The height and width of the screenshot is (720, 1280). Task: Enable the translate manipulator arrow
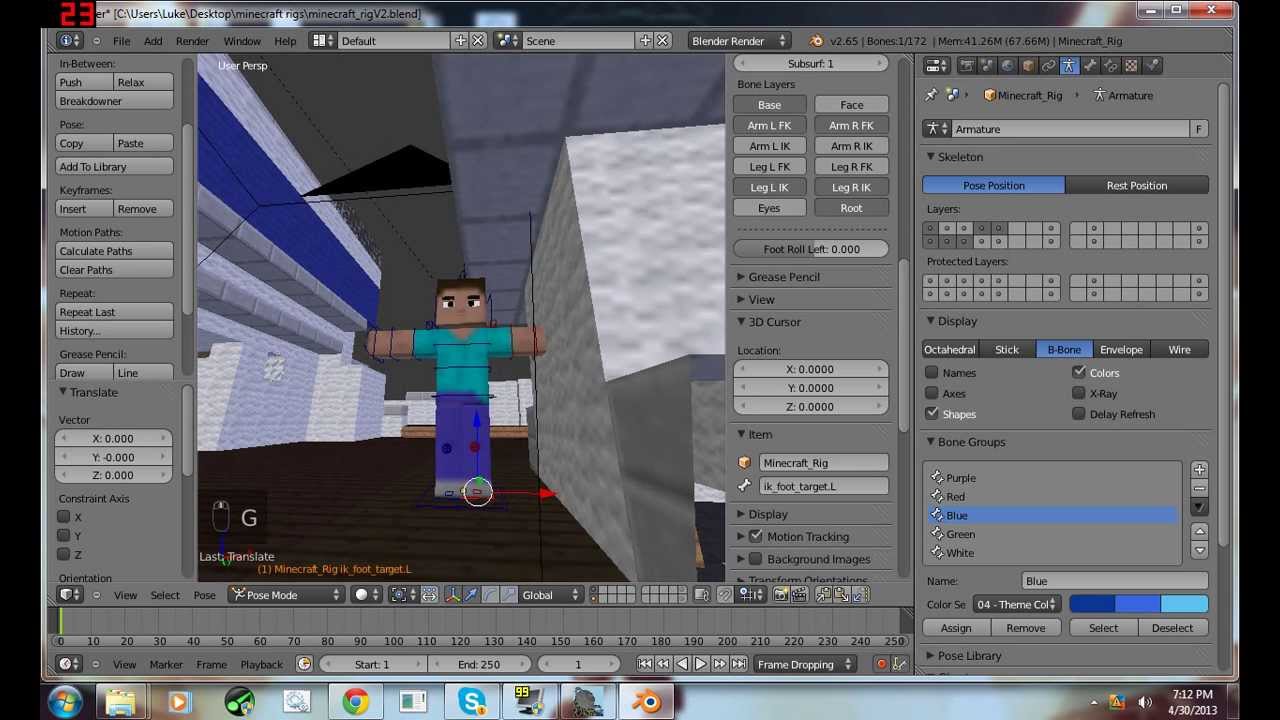(x=471, y=595)
